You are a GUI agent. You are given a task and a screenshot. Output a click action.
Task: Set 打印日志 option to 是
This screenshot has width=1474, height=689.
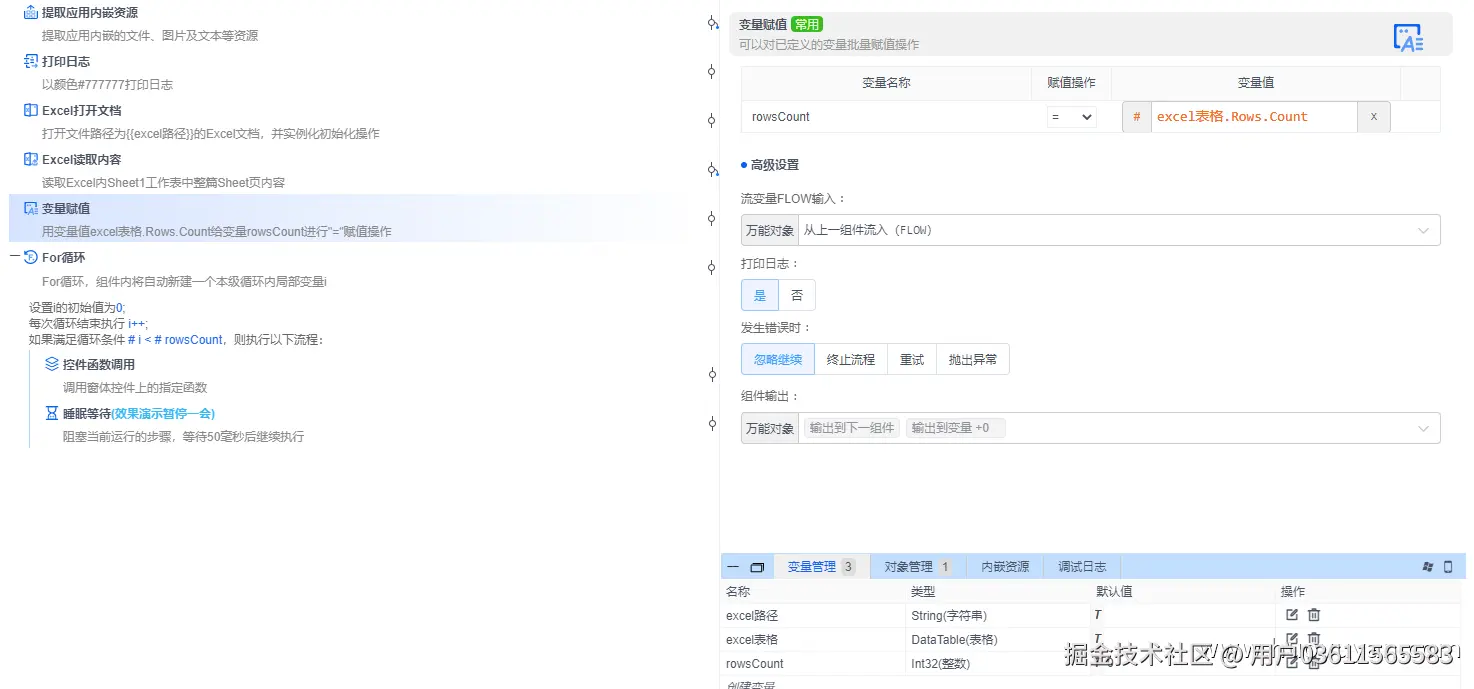tap(760, 296)
